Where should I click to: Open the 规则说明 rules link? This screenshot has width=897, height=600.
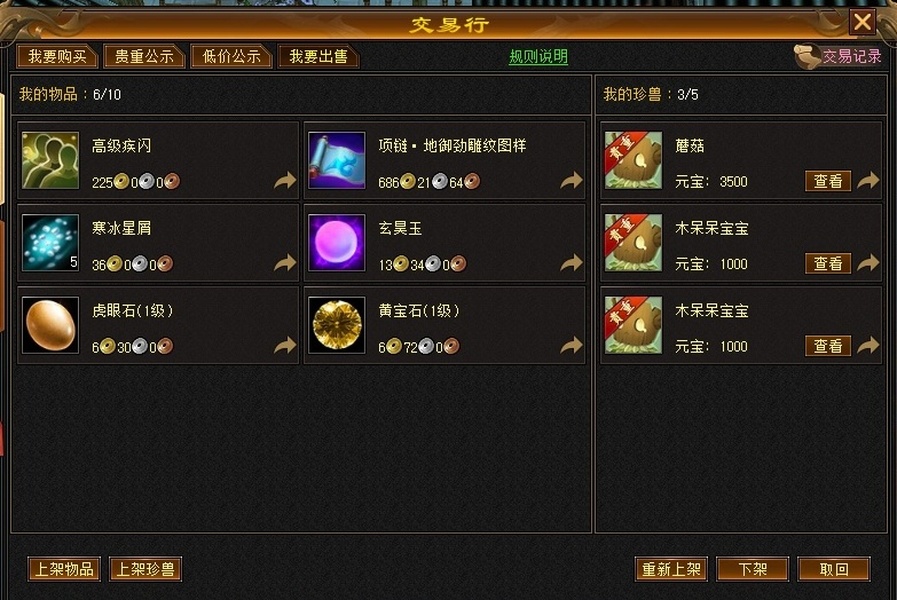point(538,57)
